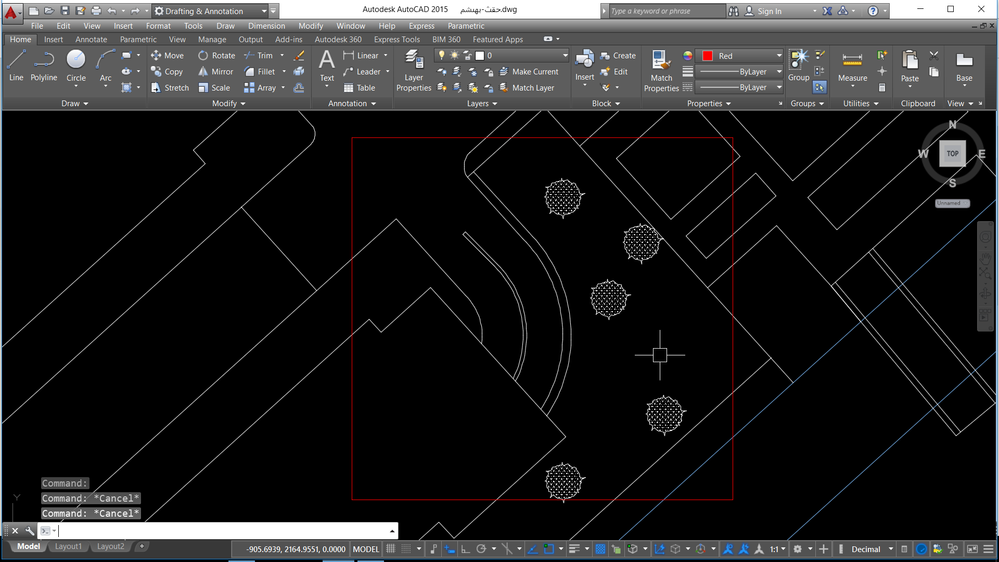
Task: Click the Leader tool
Action: [361, 71]
